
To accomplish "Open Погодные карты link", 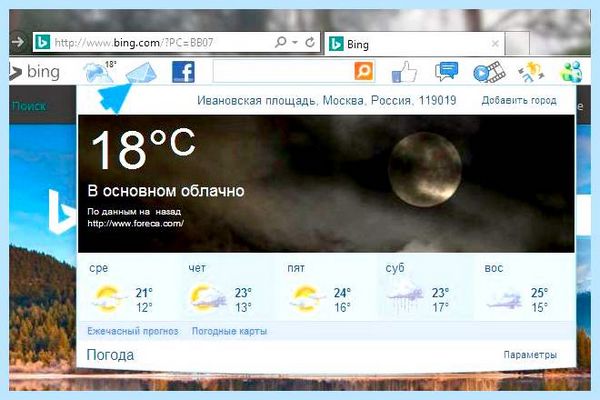I will pos(229,331).
